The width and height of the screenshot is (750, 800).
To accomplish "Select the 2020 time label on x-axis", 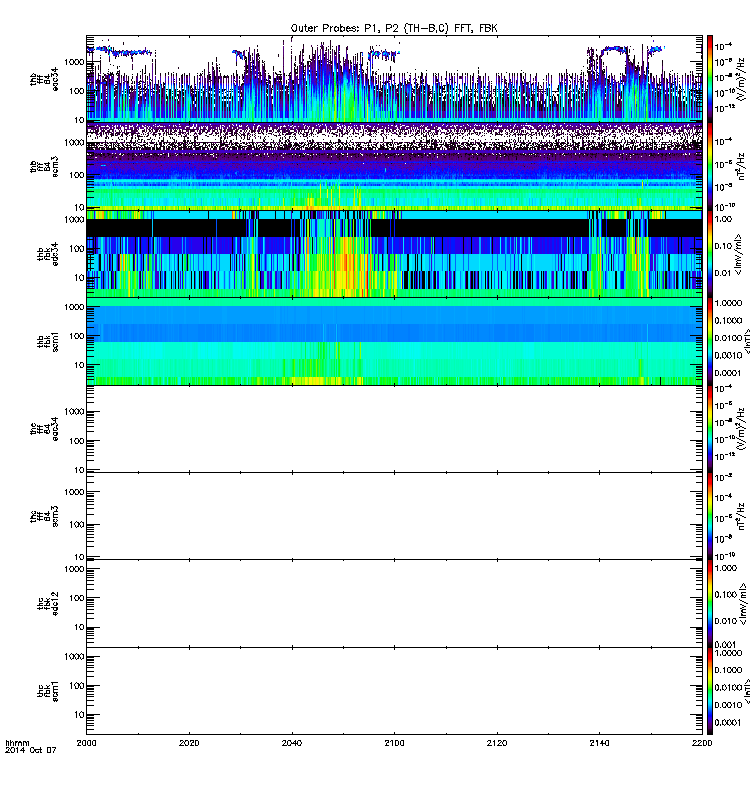I will tap(189, 743).
